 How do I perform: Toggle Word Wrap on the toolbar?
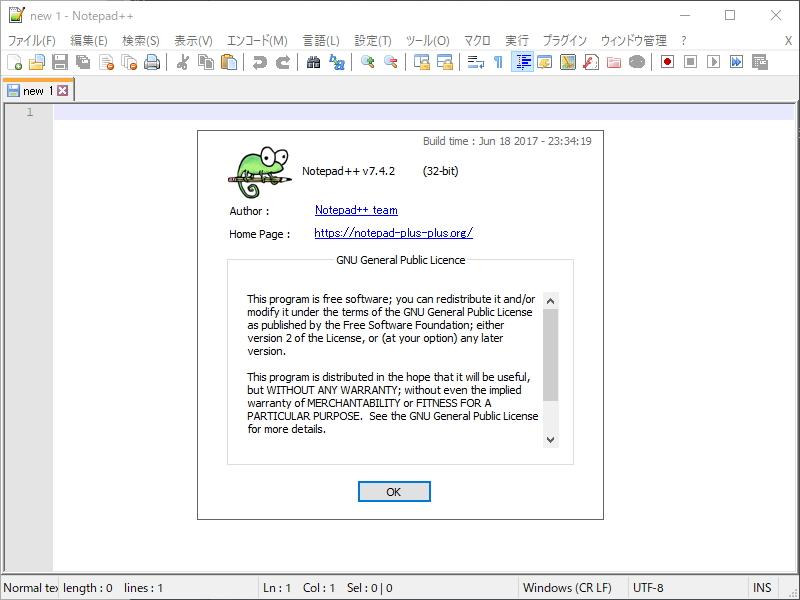coord(474,61)
